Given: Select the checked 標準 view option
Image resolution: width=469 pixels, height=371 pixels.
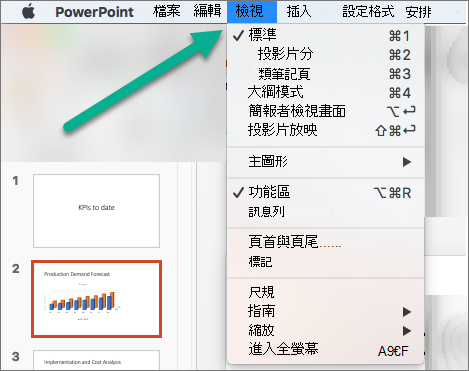Looking at the screenshot, I should (x=325, y=35).
